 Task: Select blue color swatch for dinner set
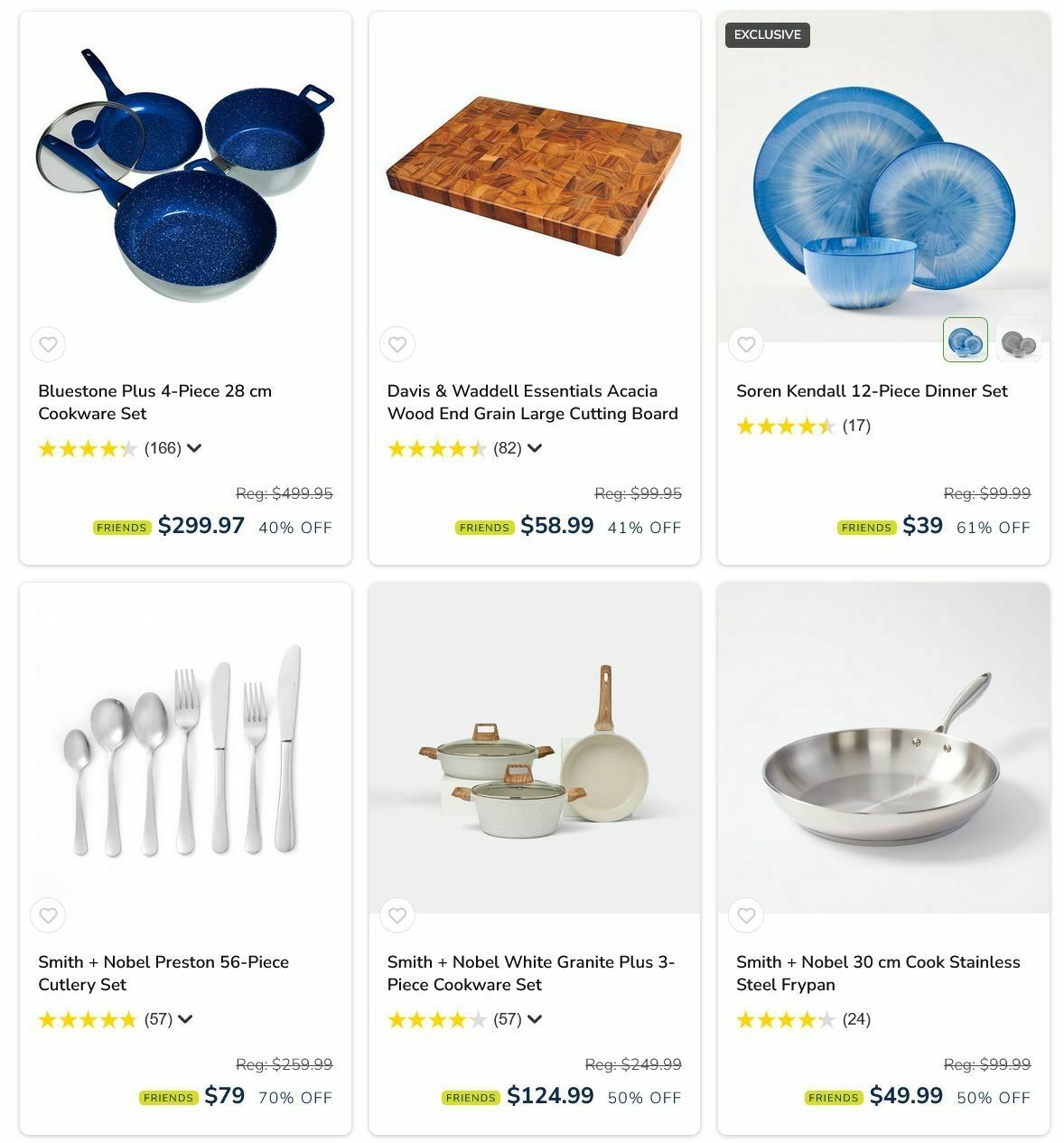966,340
